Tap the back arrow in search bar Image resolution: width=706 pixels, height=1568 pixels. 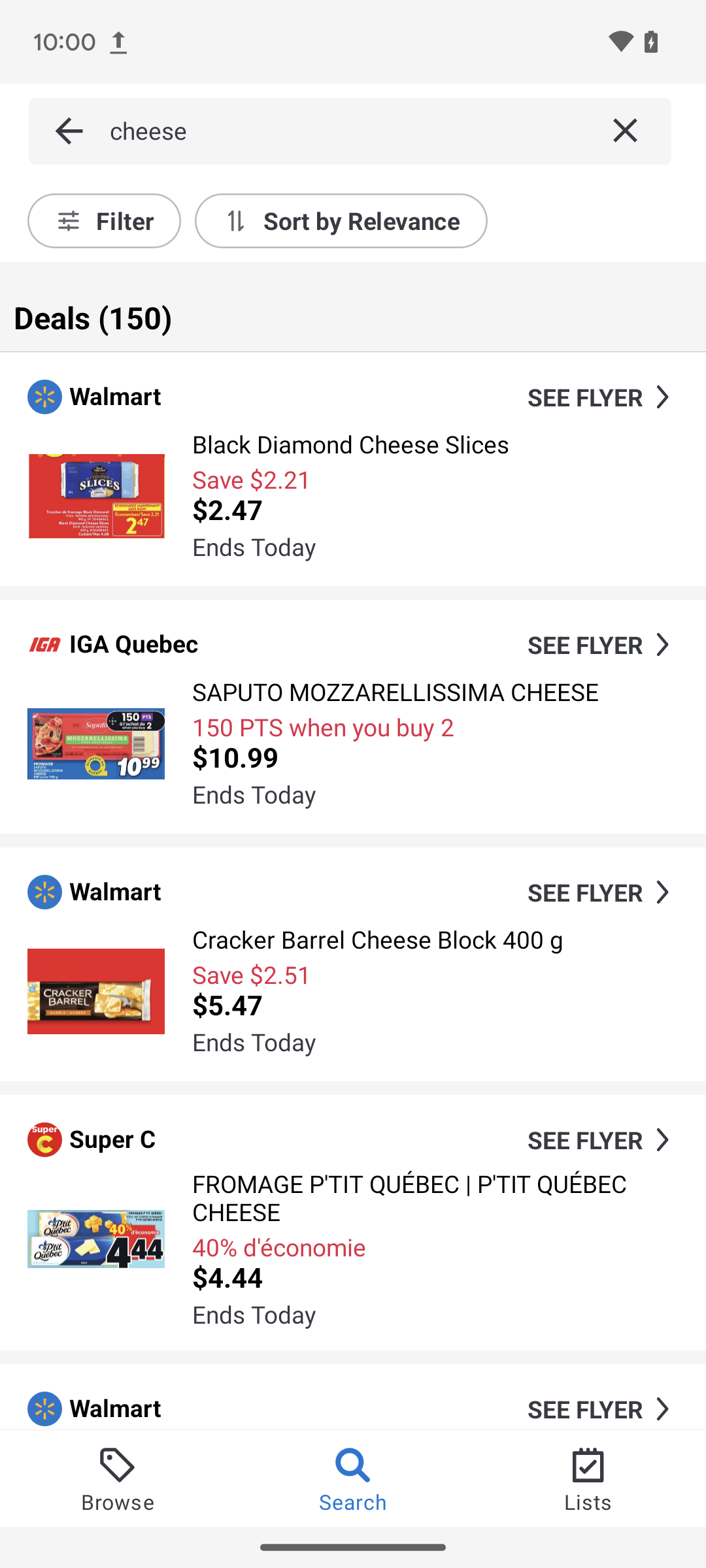point(69,131)
